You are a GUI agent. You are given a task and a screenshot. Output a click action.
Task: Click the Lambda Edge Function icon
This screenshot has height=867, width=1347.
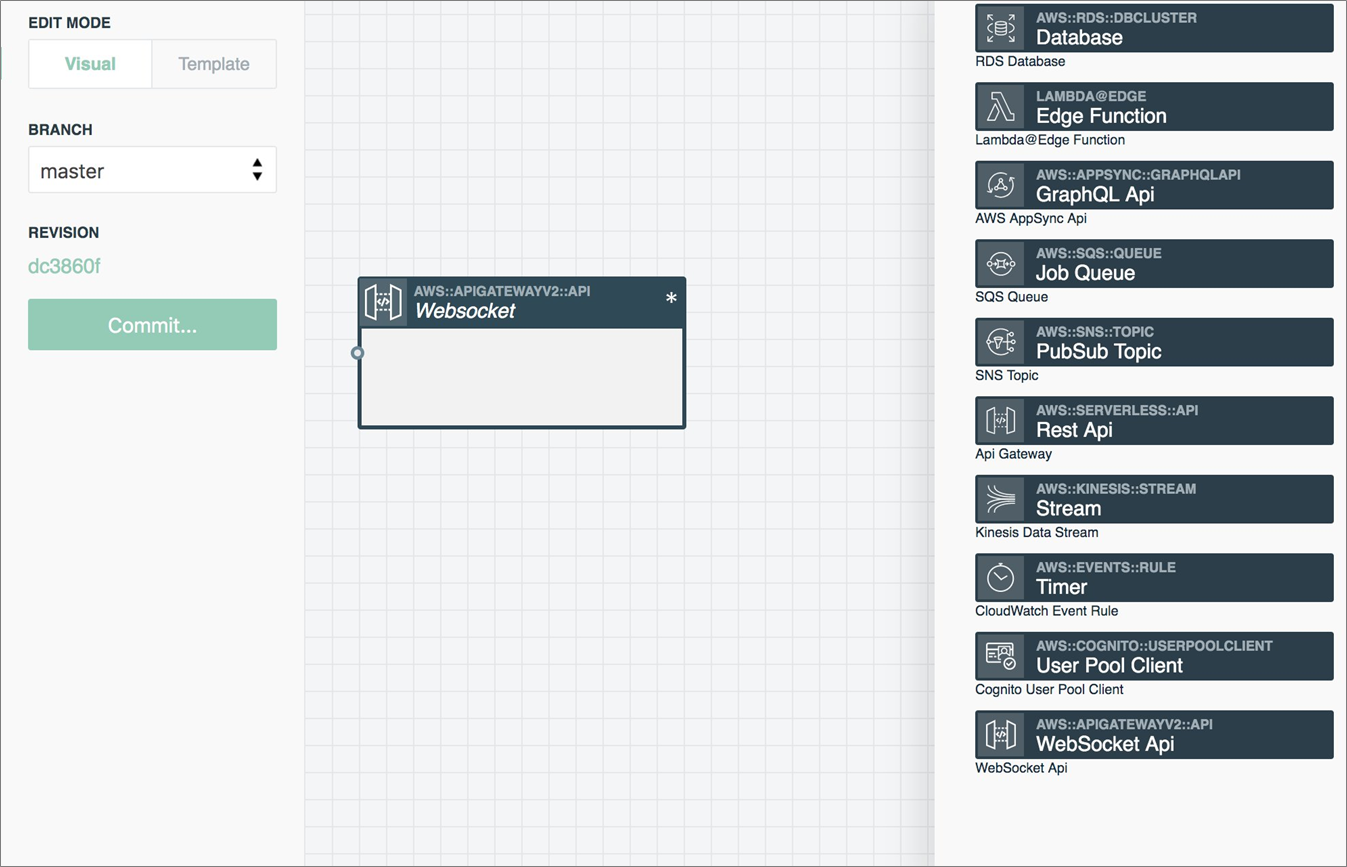[1000, 106]
